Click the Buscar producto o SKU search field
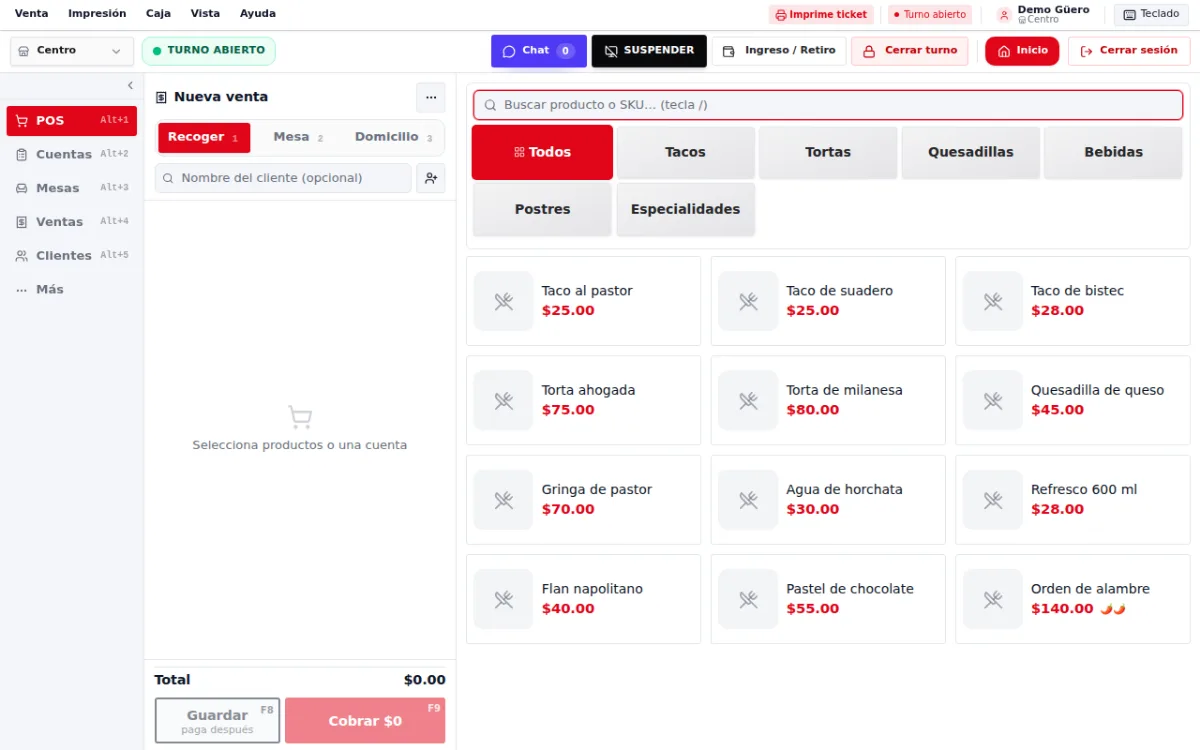This screenshot has width=1200, height=750. 828,105
